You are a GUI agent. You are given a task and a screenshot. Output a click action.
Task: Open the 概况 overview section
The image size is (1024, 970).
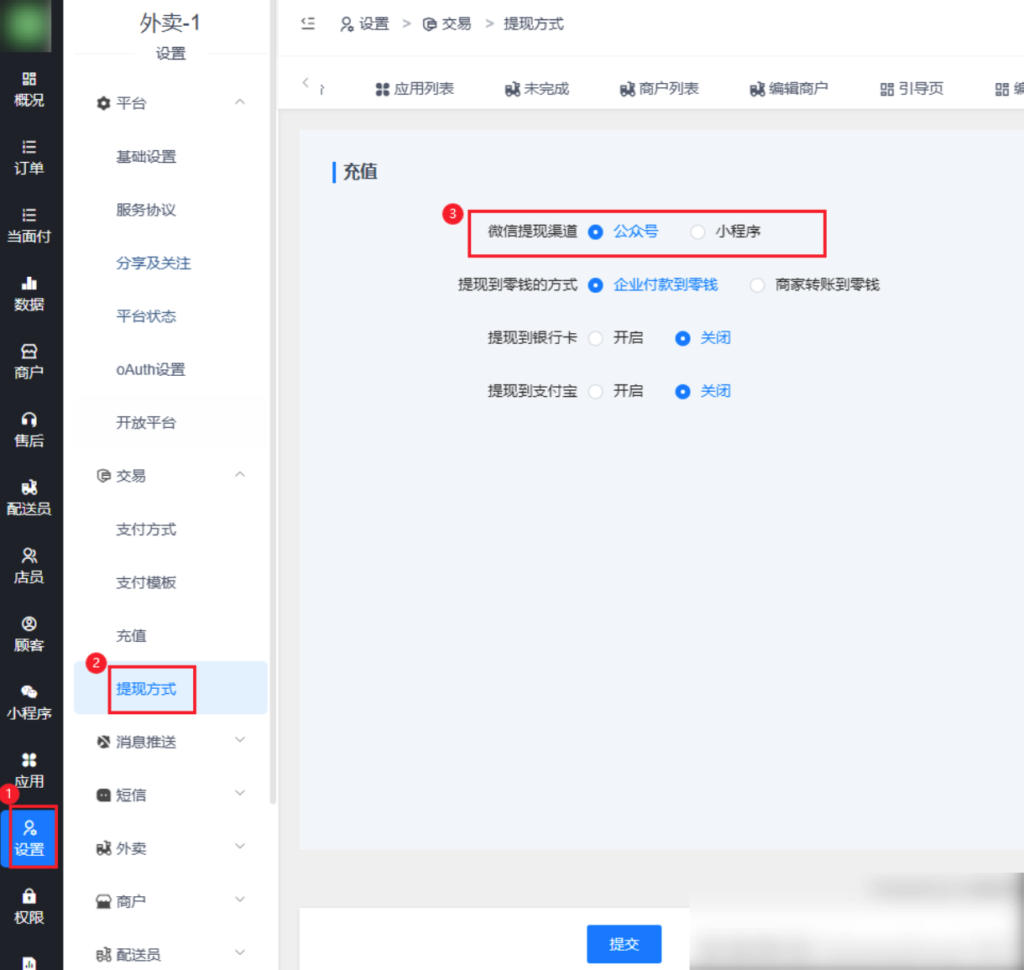tap(31, 87)
